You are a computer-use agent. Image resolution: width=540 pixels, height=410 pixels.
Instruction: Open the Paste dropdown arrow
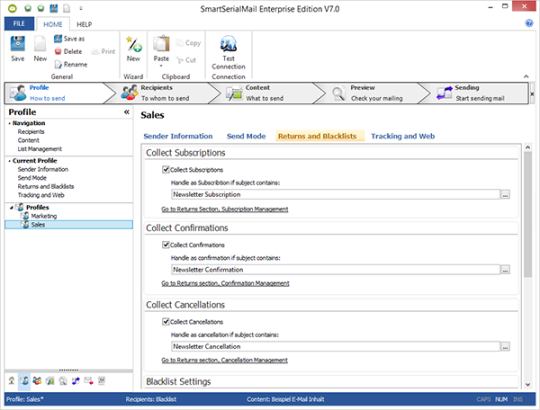coord(161,66)
